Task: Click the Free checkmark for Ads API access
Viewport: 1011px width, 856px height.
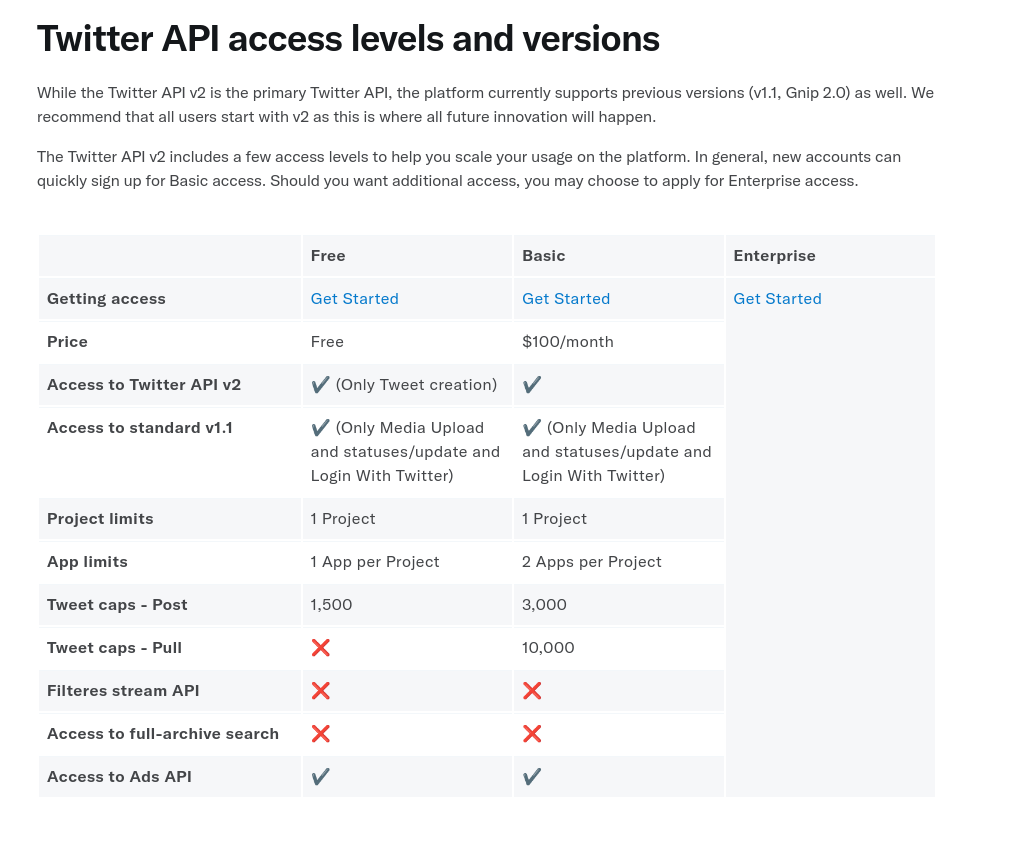Action: coord(320,777)
